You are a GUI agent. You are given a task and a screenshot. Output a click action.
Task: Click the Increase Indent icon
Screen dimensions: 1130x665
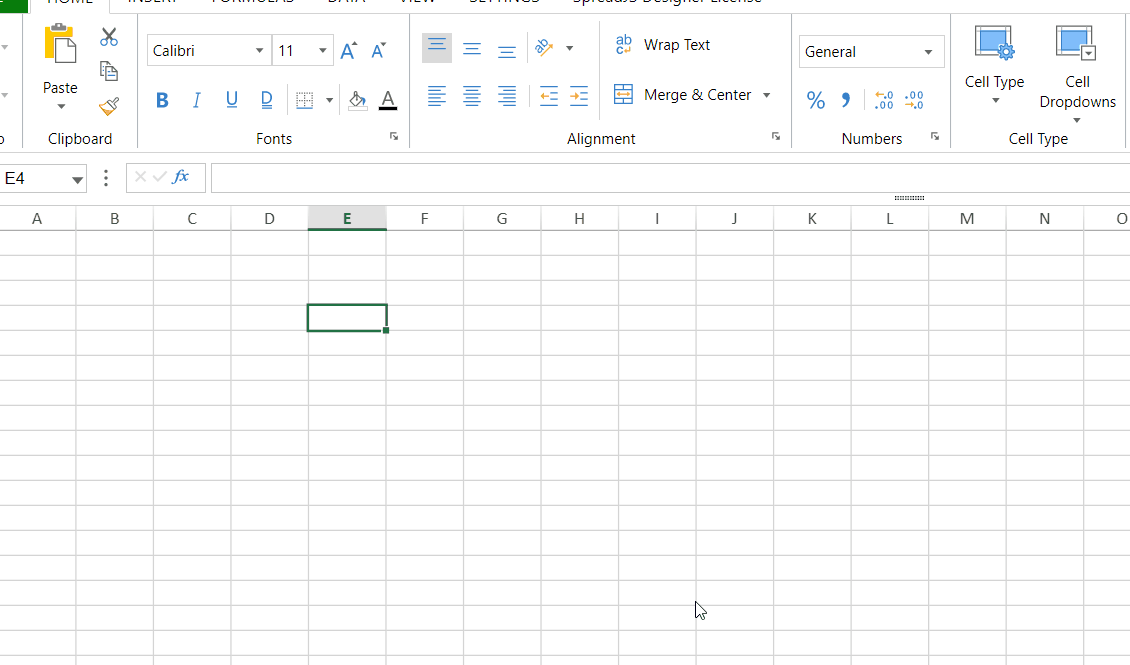[579, 96]
